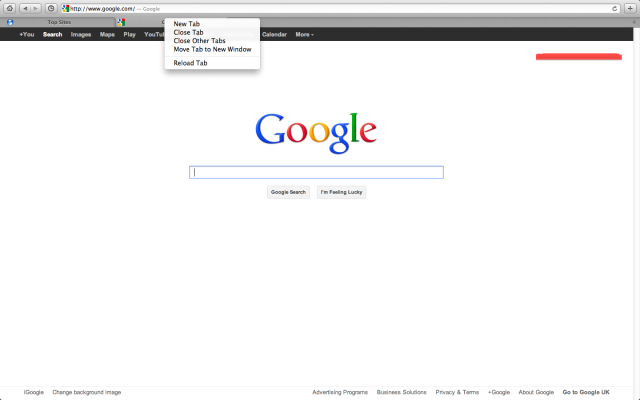Open Play in the Google bar
Viewport: 640px width, 400px height.
click(x=129, y=34)
